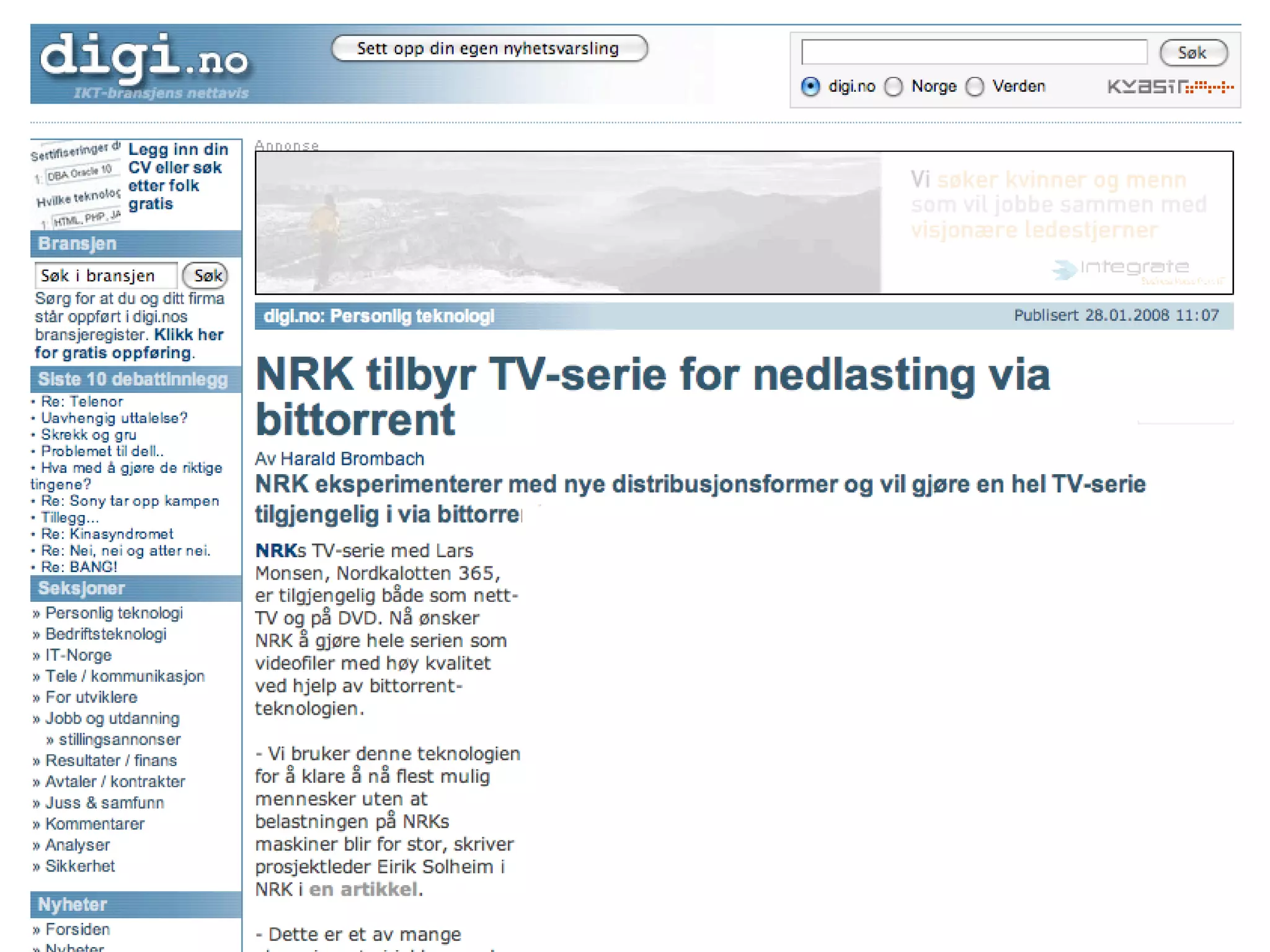Go to Juss & samfunn section
Screen dimensions: 1270x952
[105, 803]
